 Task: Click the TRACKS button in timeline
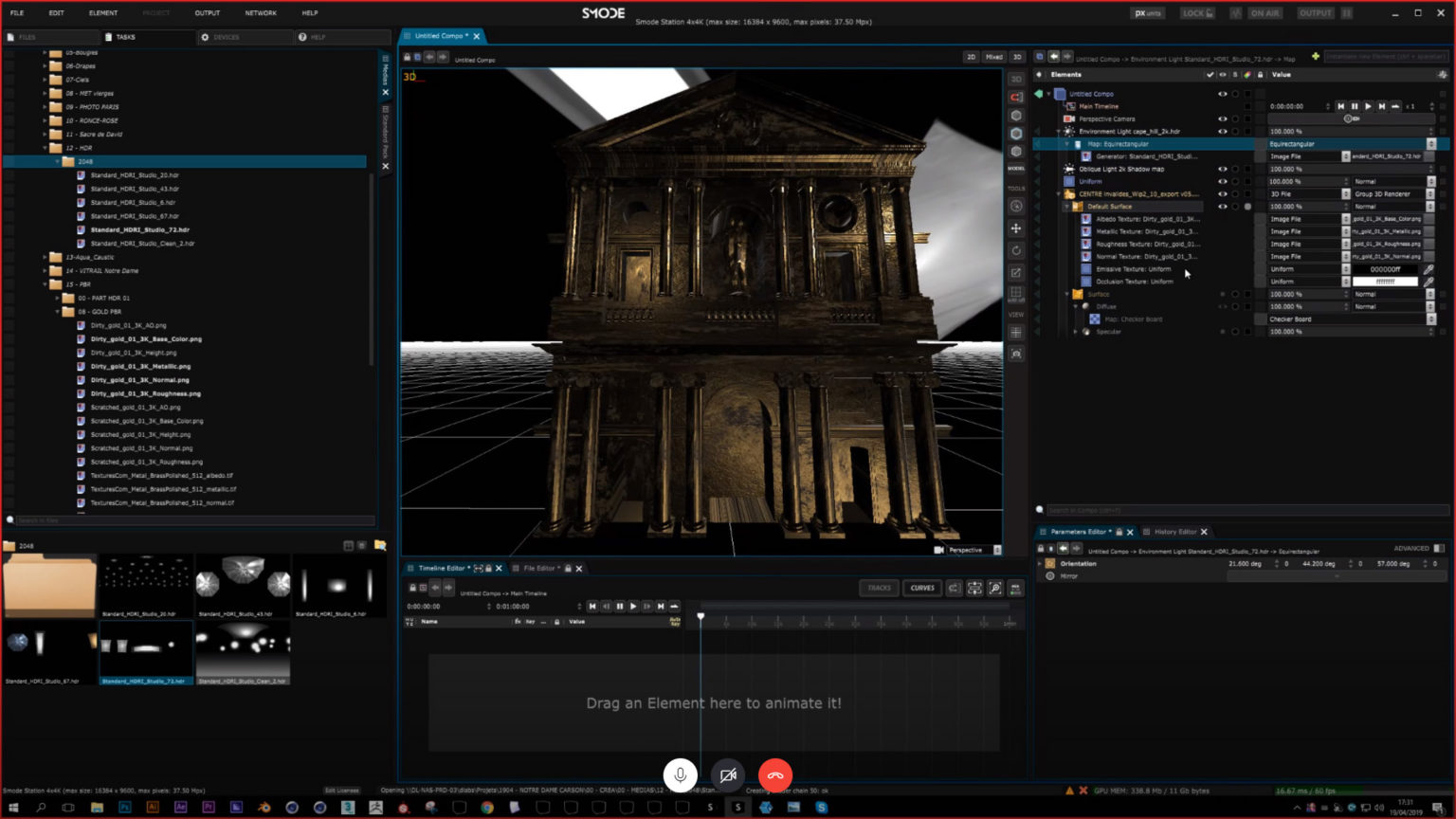click(x=880, y=588)
